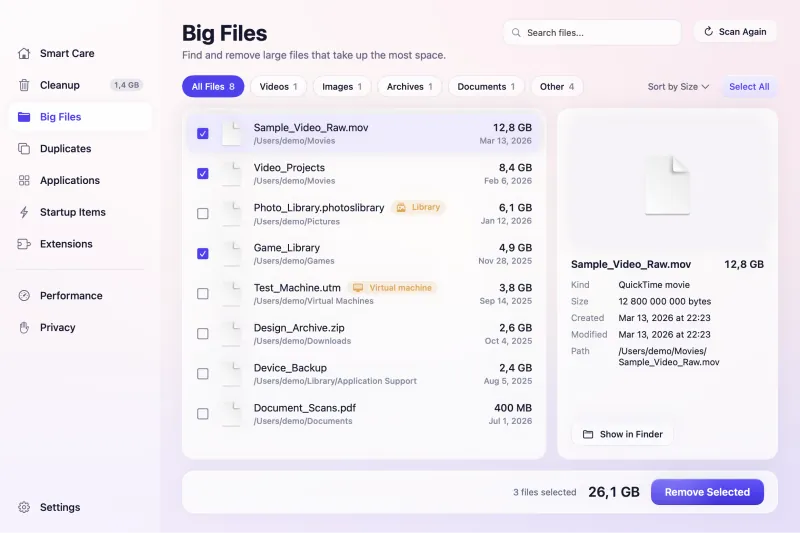Click the Big Files folder icon

pos(24,117)
